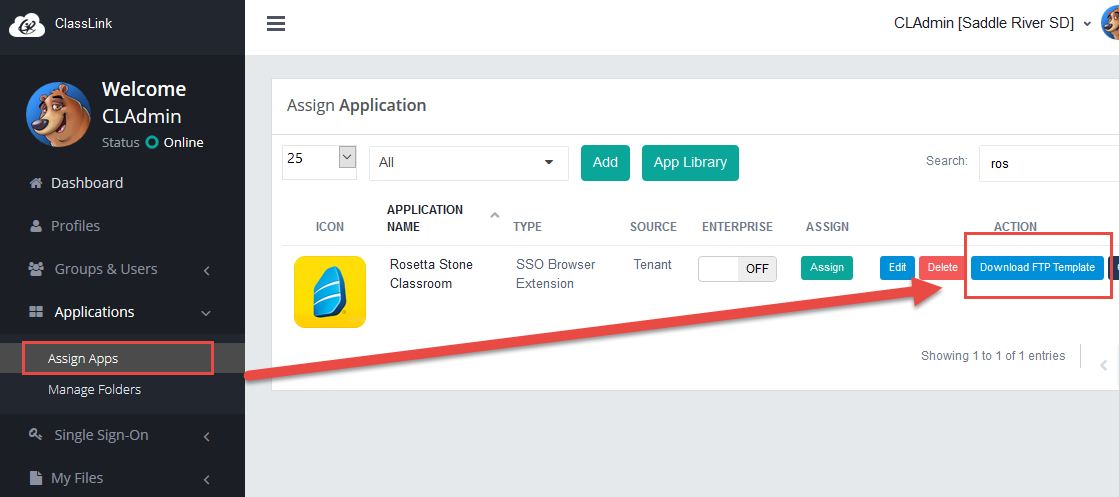Viewport: 1119px width, 497px height.
Task: Click the green Online status indicator
Action: click(x=151, y=142)
